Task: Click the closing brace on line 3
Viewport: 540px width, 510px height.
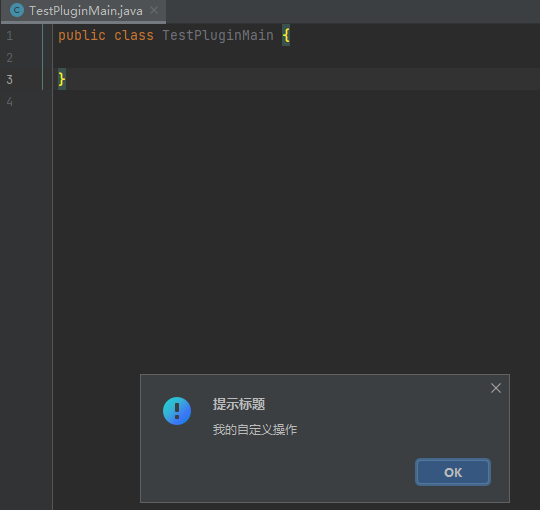Action: click(x=62, y=79)
